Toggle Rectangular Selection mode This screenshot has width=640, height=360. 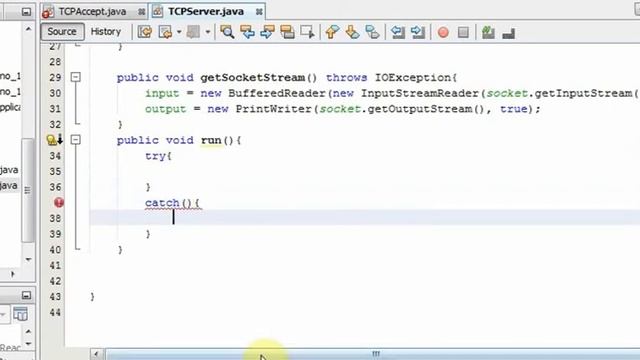click(x=307, y=32)
